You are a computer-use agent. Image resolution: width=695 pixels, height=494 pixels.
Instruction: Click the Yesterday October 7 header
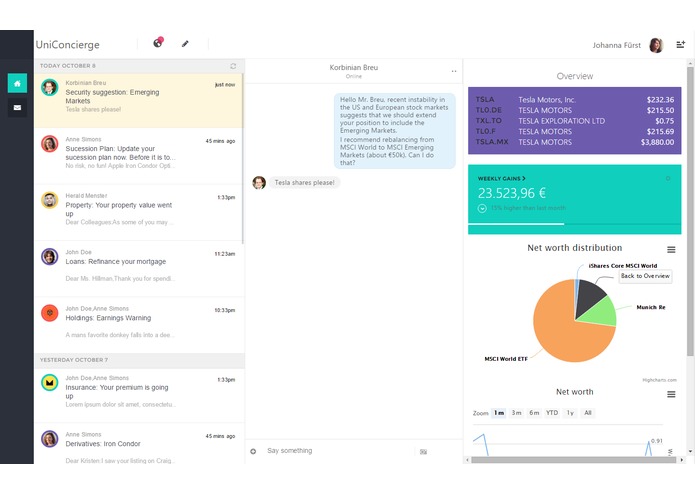point(139,360)
